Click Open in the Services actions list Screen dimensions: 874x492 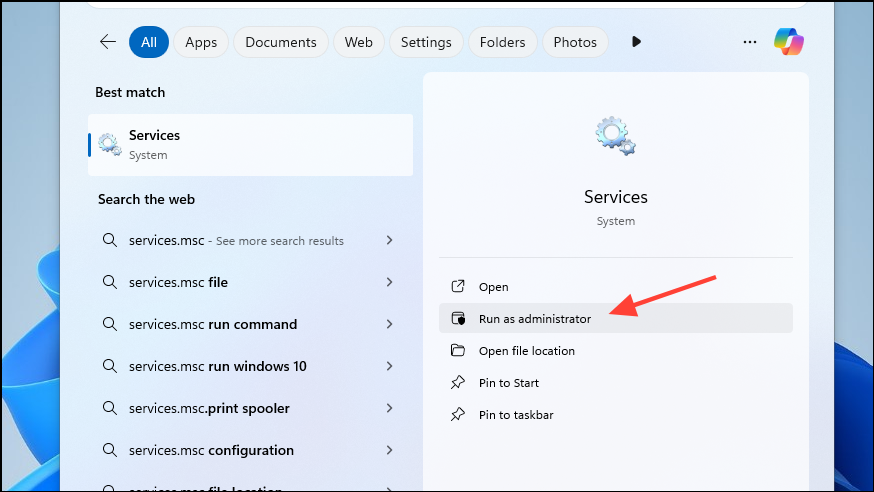[x=615, y=286]
